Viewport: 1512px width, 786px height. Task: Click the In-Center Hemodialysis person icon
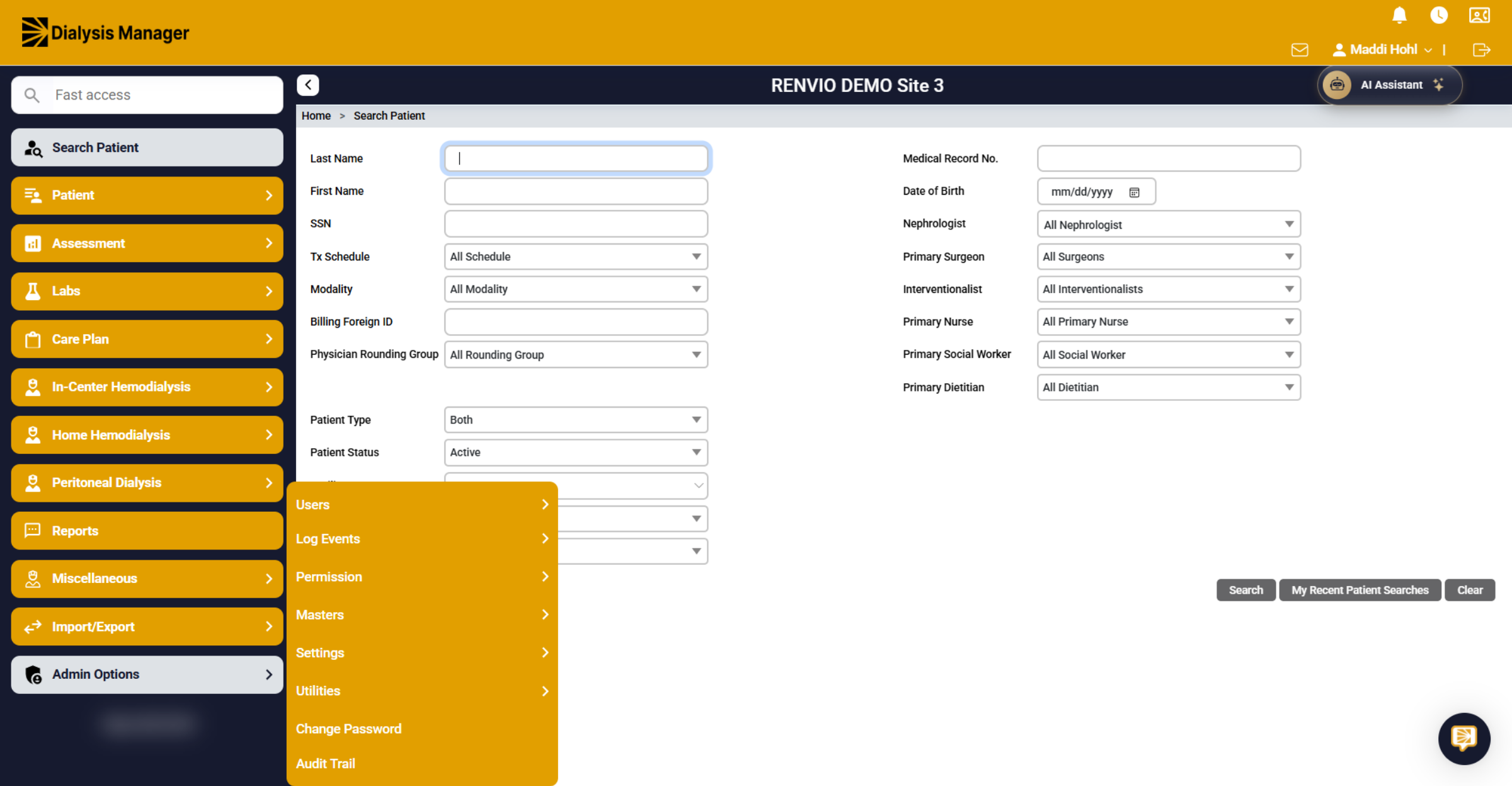(33, 387)
